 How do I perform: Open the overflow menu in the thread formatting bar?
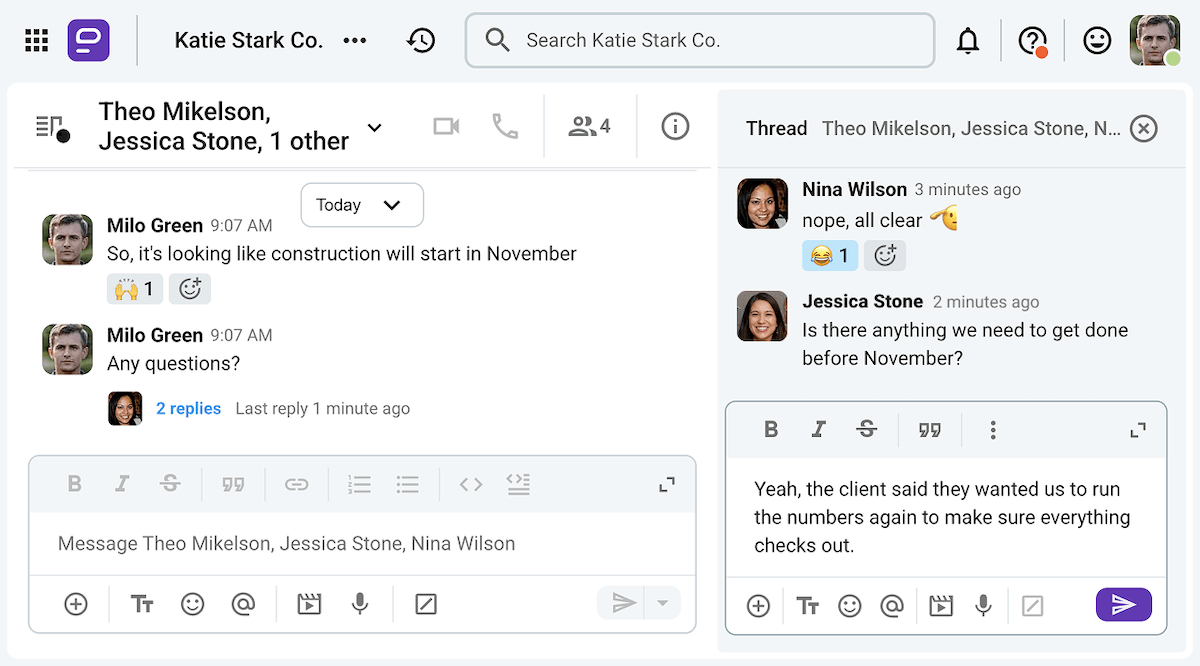993,429
